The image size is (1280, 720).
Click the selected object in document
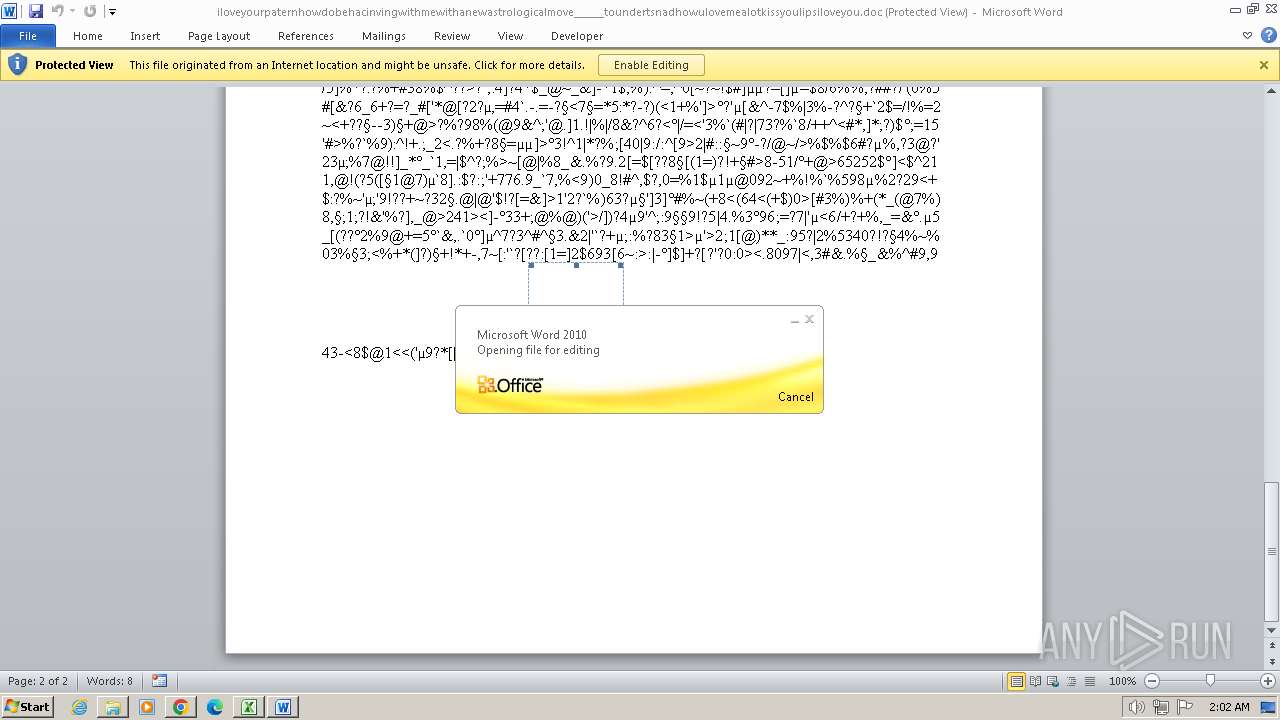(576, 285)
